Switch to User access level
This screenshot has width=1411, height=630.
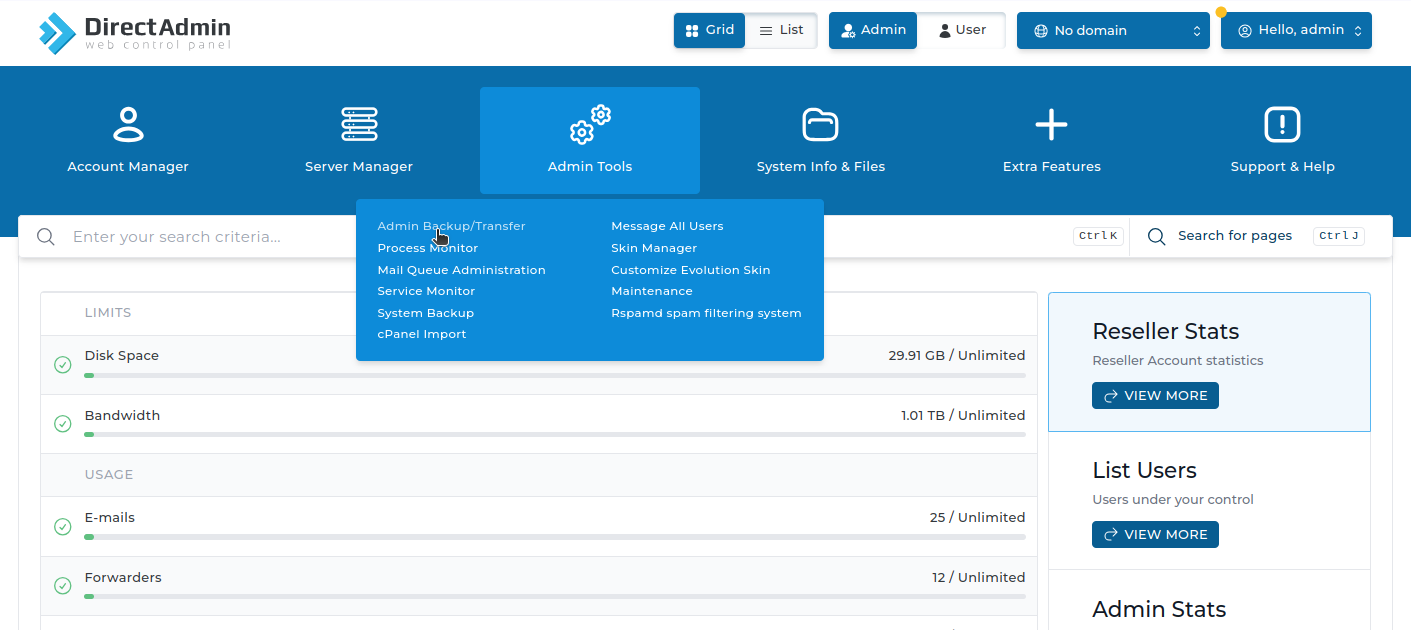pos(961,30)
